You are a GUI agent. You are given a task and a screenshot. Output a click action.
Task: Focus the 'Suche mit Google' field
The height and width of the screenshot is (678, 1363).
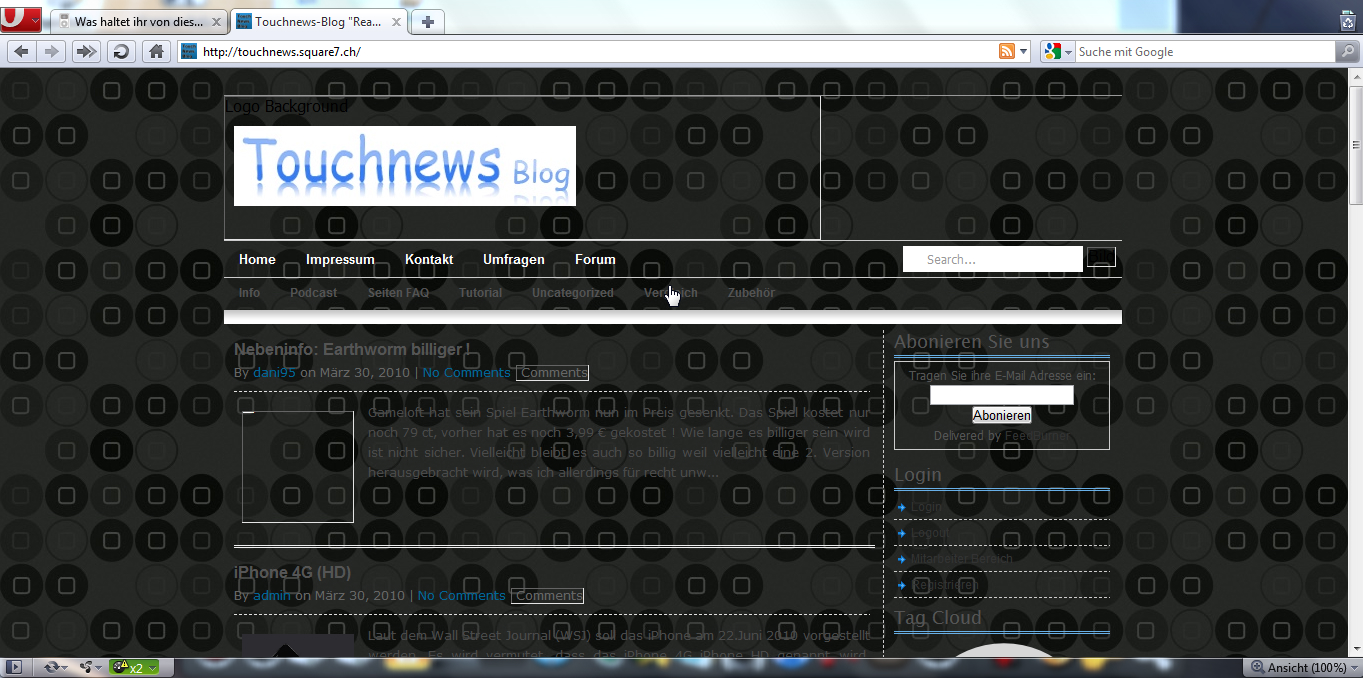1205,52
